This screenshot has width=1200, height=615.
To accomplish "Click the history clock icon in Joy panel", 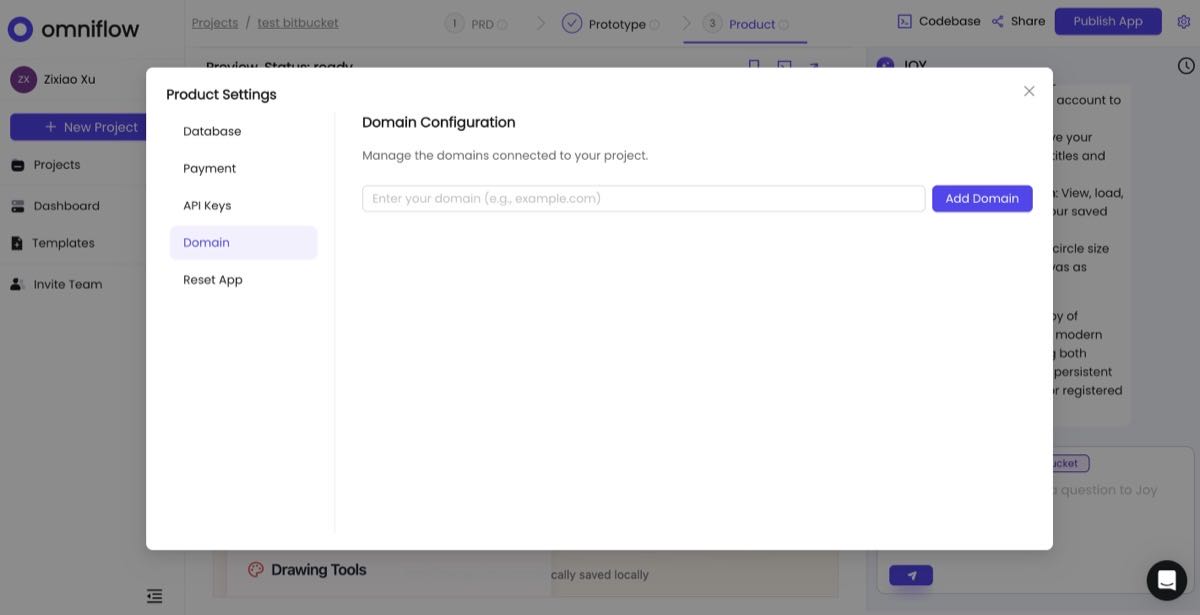I will [1184, 64].
